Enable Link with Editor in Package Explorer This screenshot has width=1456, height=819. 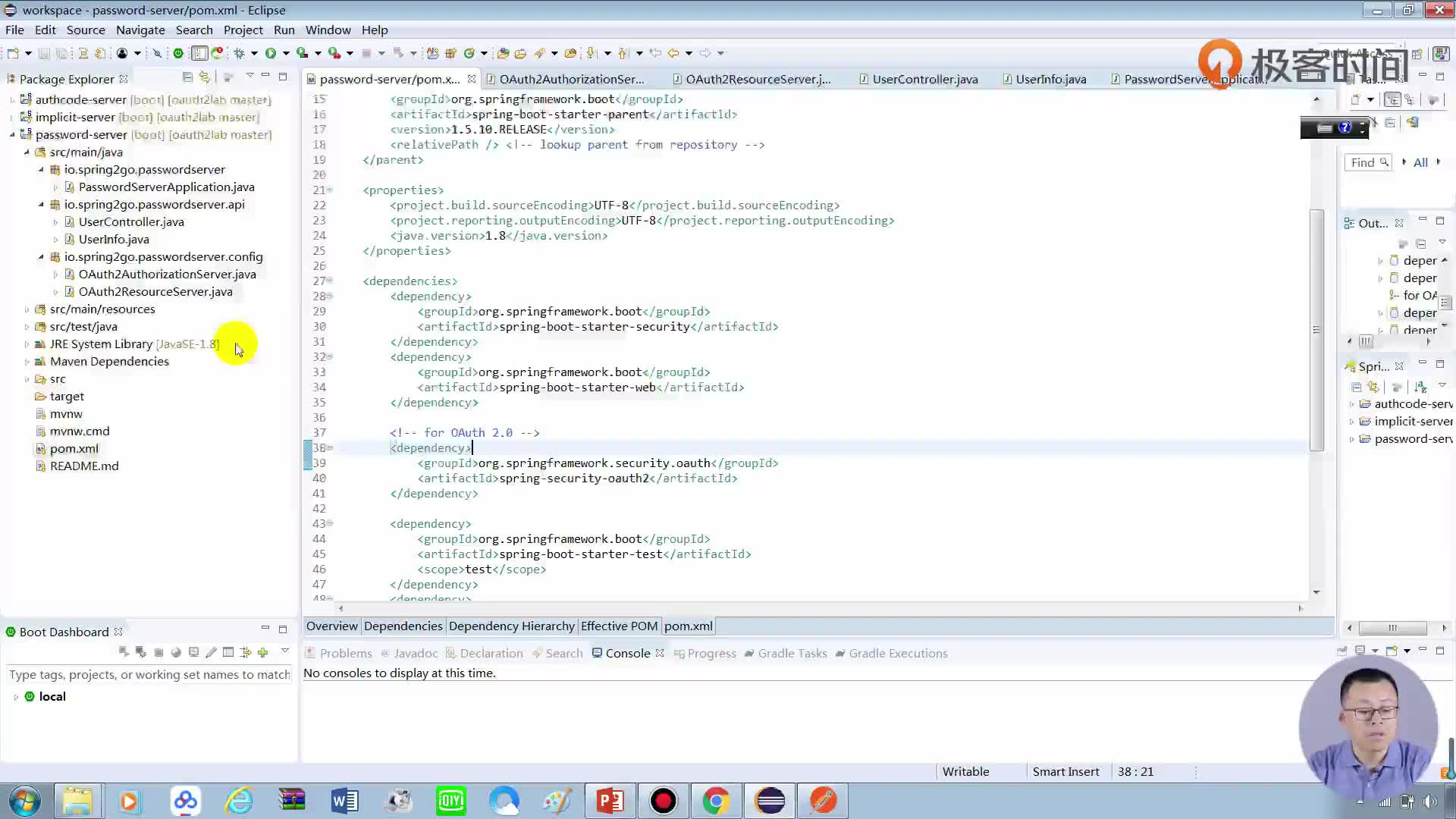205,78
